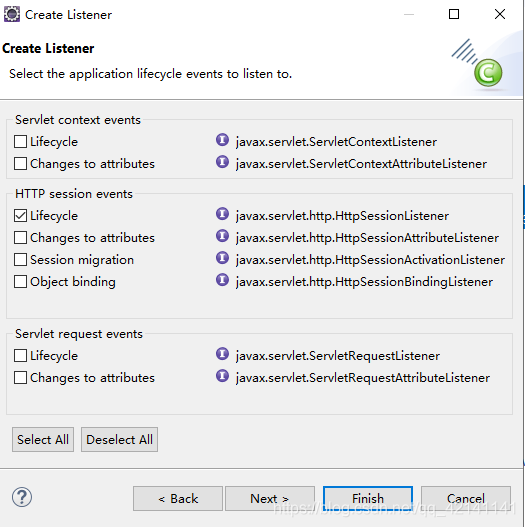
Task: Go back with the Back button
Action: point(178,498)
